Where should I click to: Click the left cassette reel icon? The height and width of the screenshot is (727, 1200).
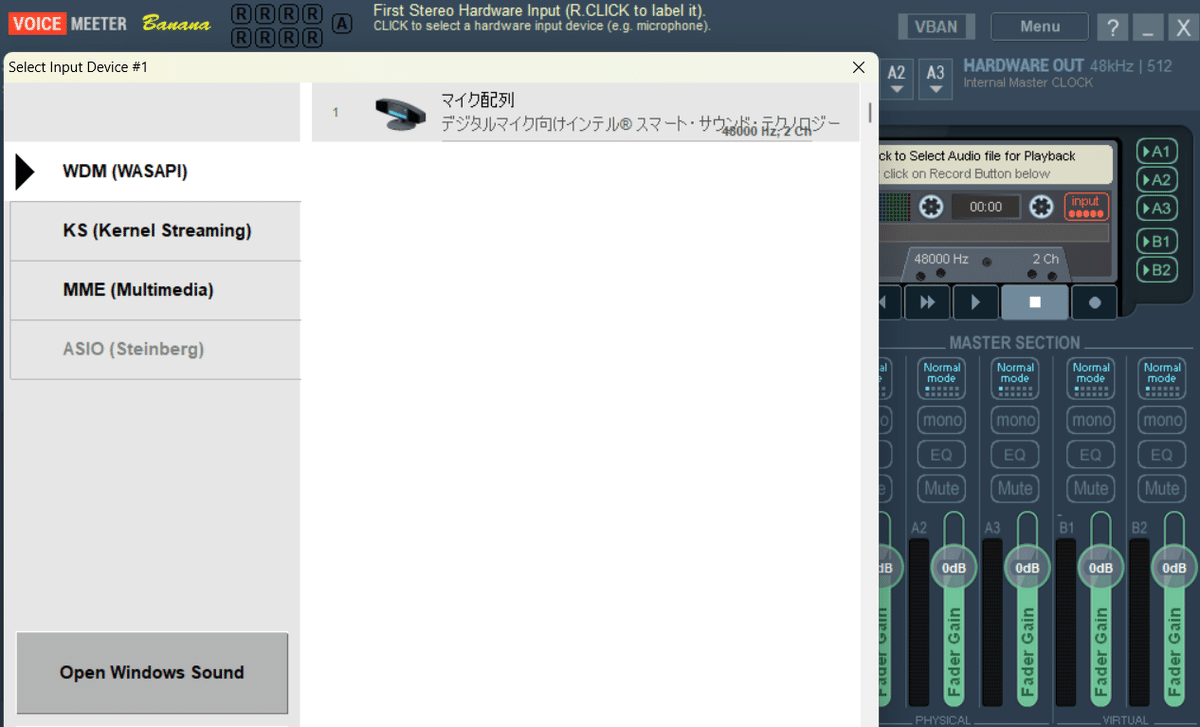pos(932,207)
